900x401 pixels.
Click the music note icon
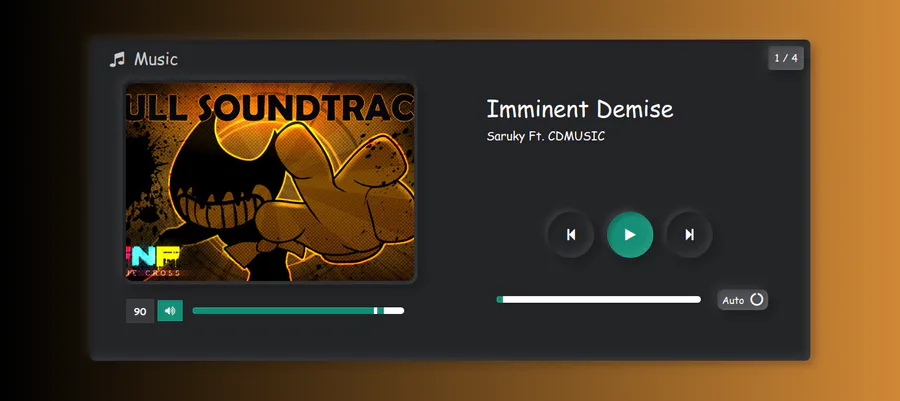[x=117, y=59]
